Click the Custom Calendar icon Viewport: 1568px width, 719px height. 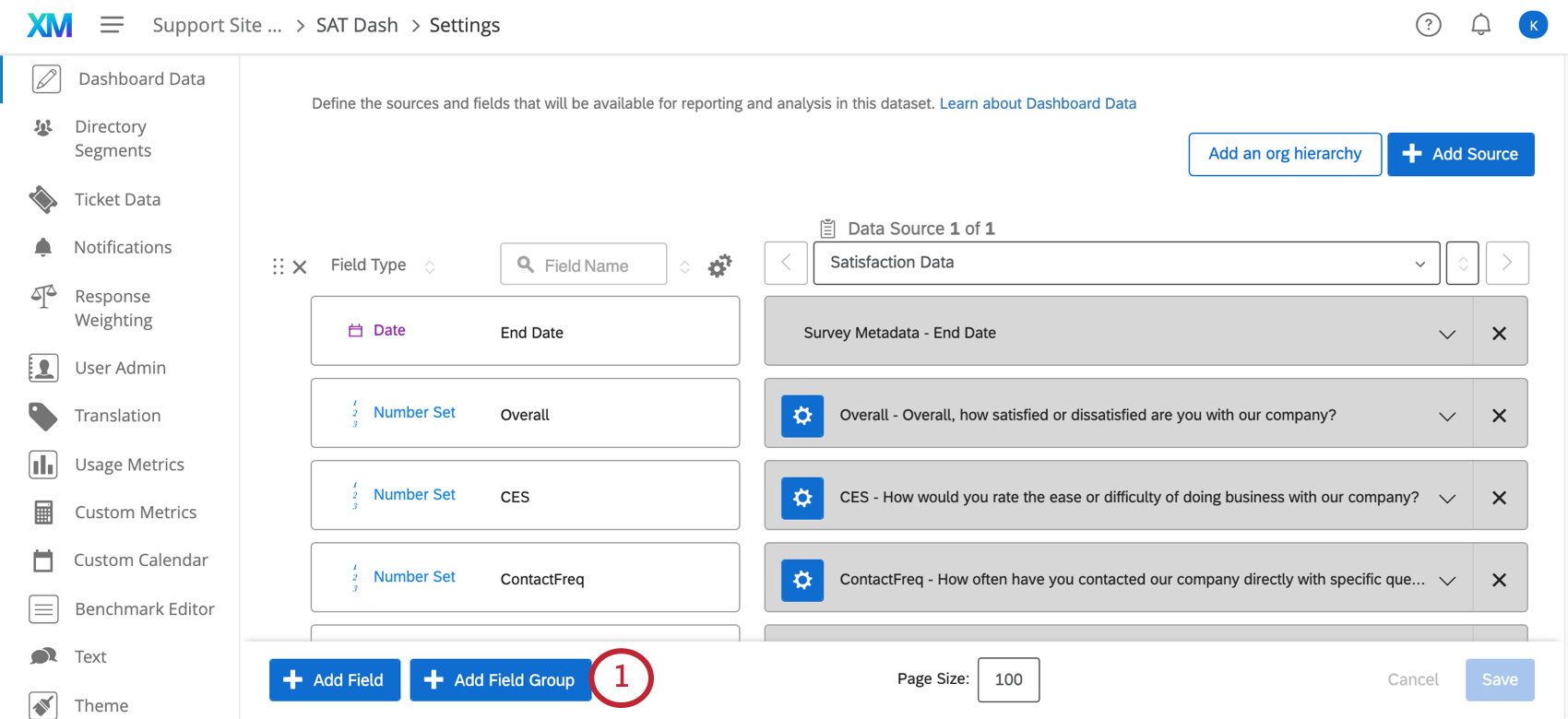(x=43, y=560)
